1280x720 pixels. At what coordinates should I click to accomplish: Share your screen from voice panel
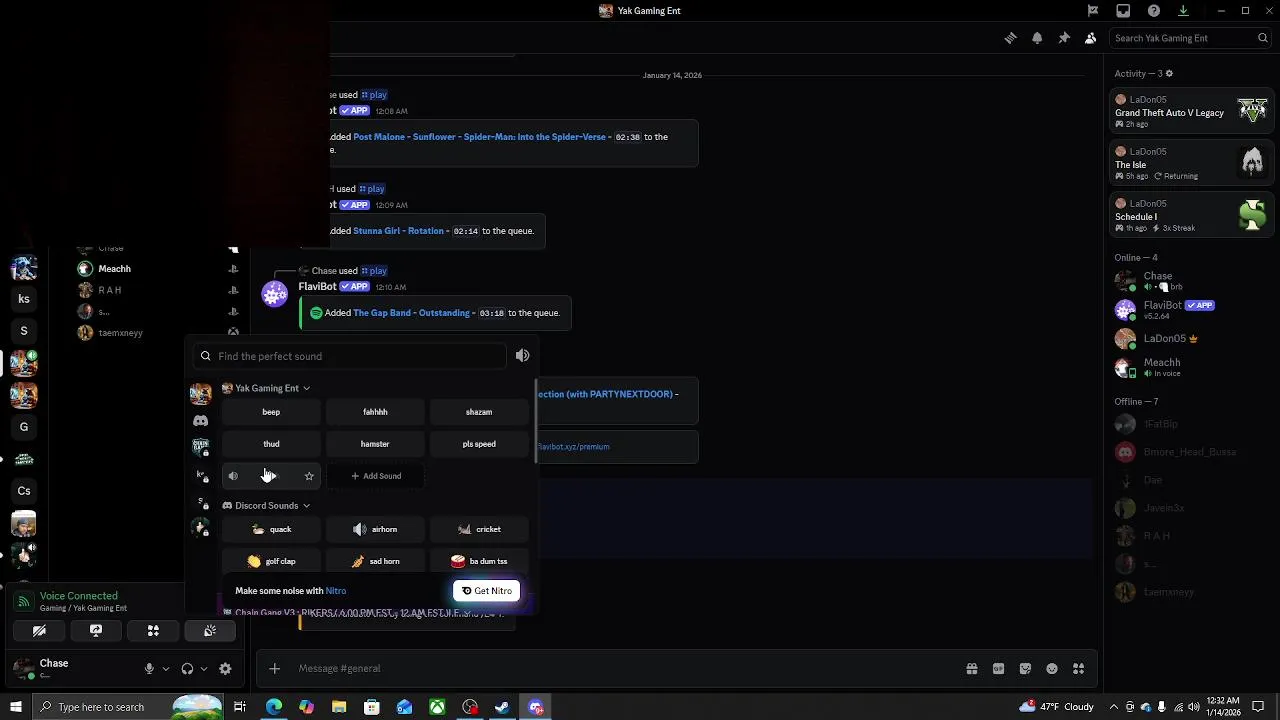[x=96, y=631]
